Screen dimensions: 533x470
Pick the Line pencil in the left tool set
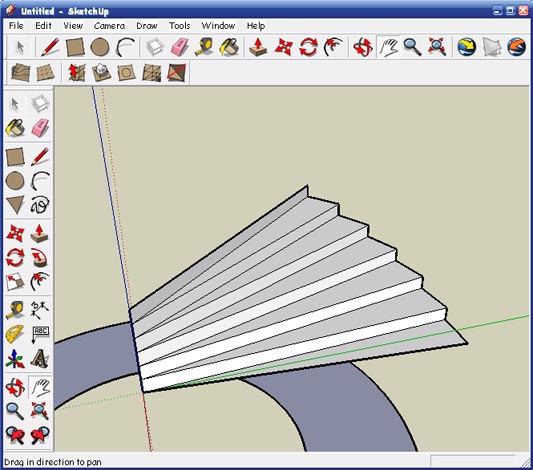[x=40, y=156]
